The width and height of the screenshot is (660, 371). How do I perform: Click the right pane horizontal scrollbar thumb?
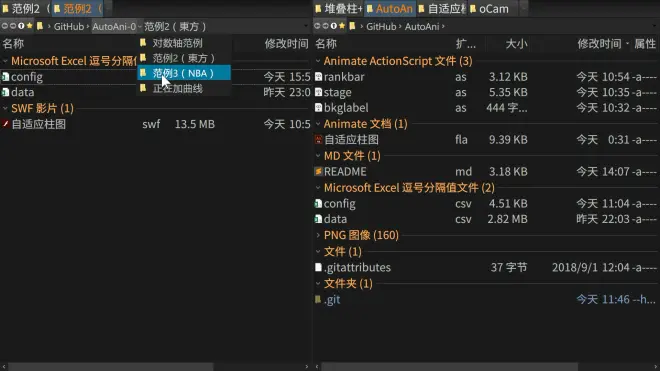[x=450, y=367]
